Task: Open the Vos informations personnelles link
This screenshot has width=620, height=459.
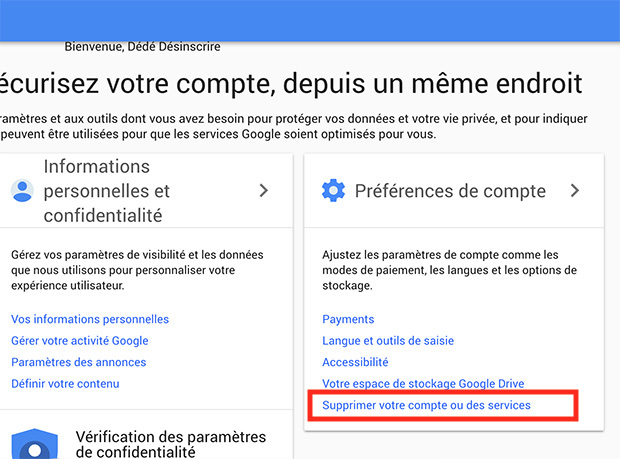Action: [x=90, y=319]
